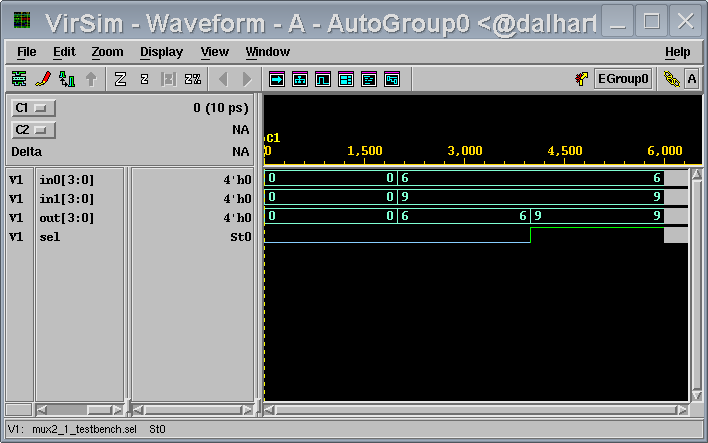Click the red marker pen toolbar icon
The image size is (708, 443).
click(43, 79)
